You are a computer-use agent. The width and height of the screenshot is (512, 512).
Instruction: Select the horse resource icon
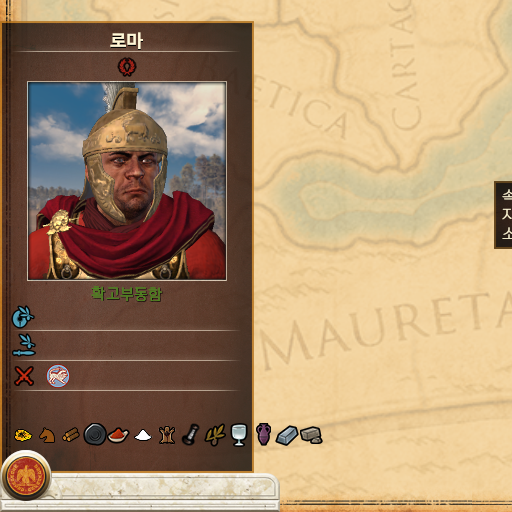[47, 435]
